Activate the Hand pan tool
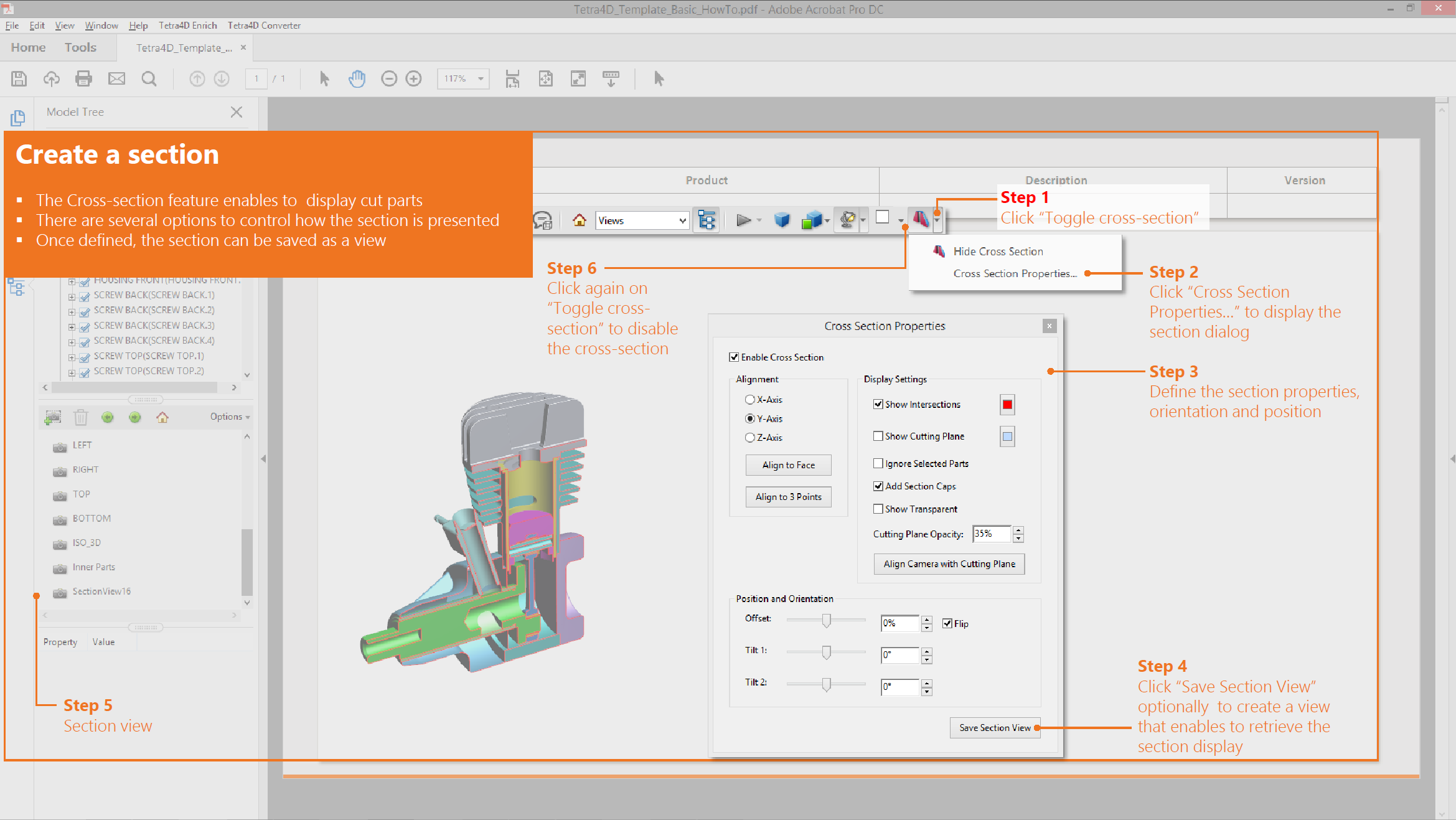The width and height of the screenshot is (1456, 820). tap(357, 78)
